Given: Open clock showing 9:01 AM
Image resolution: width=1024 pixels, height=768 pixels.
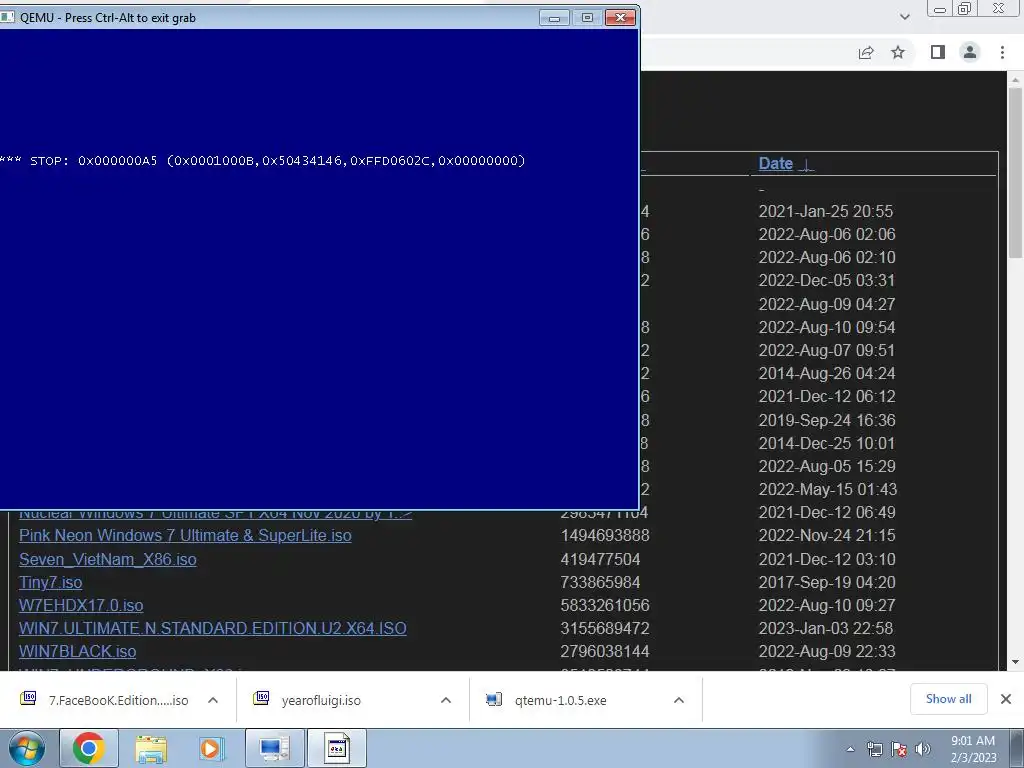Looking at the screenshot, I should (x=973, y=749).
